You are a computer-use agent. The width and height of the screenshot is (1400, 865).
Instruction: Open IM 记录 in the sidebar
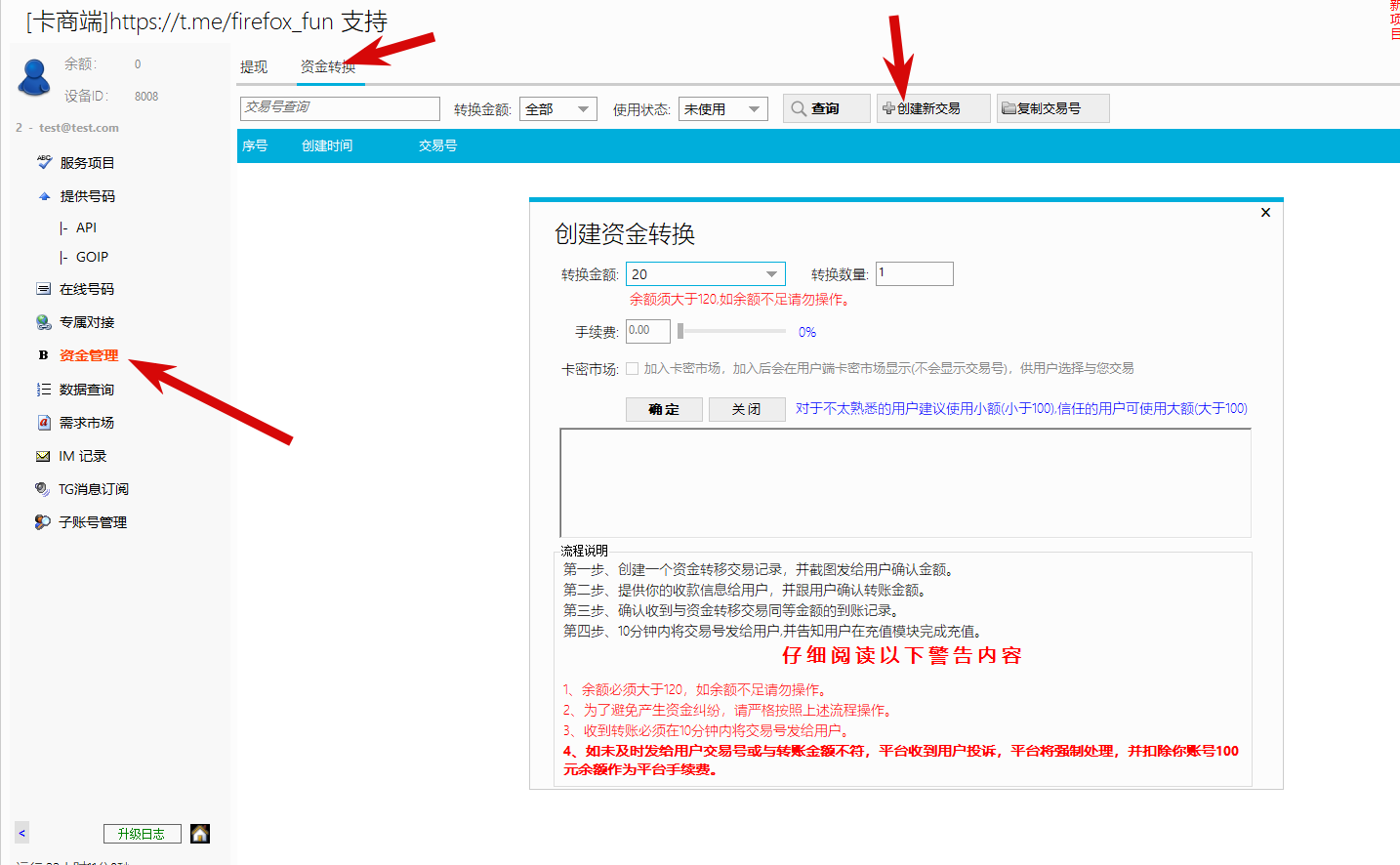tap(82, 456)
